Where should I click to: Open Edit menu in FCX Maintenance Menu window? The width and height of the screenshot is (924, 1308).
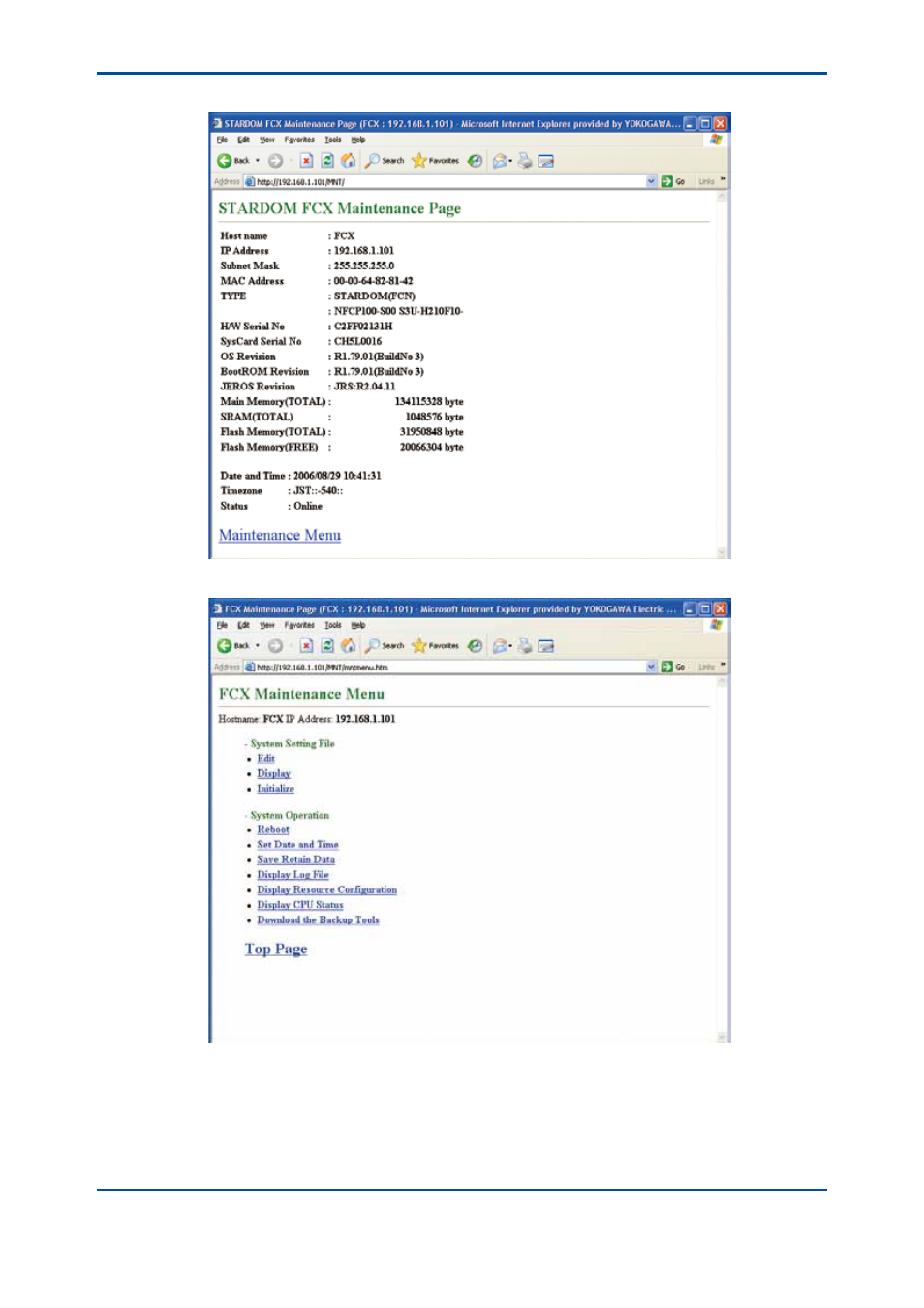[x=244, y=625]
